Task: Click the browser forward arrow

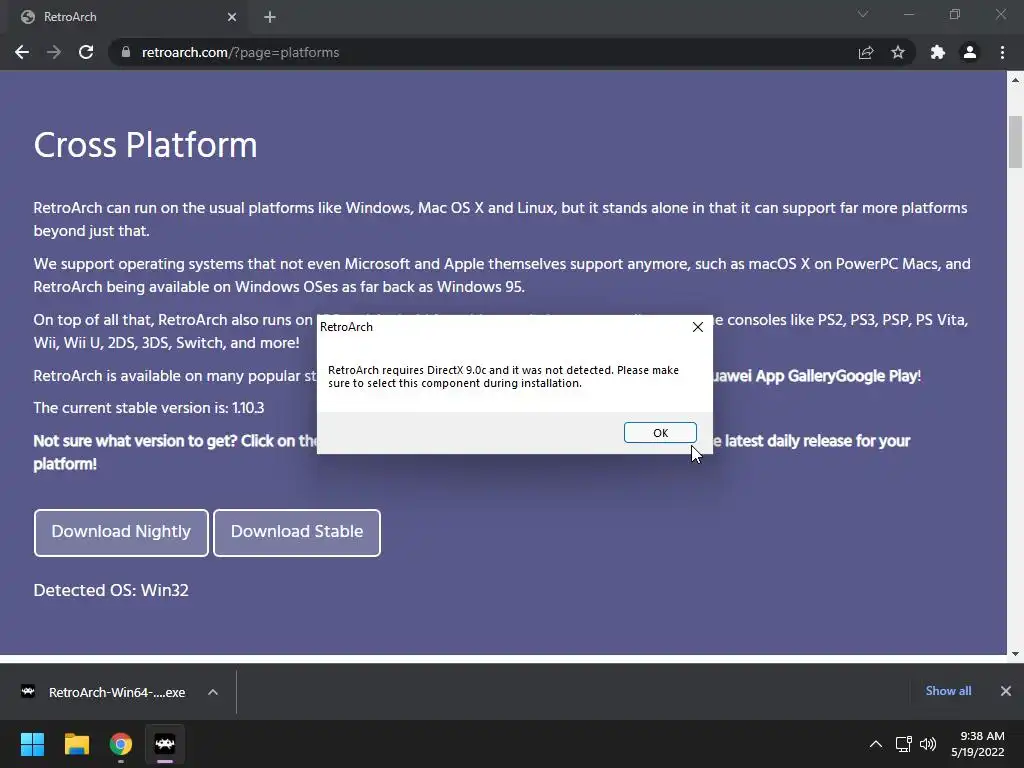Action: tap(54, 52)
